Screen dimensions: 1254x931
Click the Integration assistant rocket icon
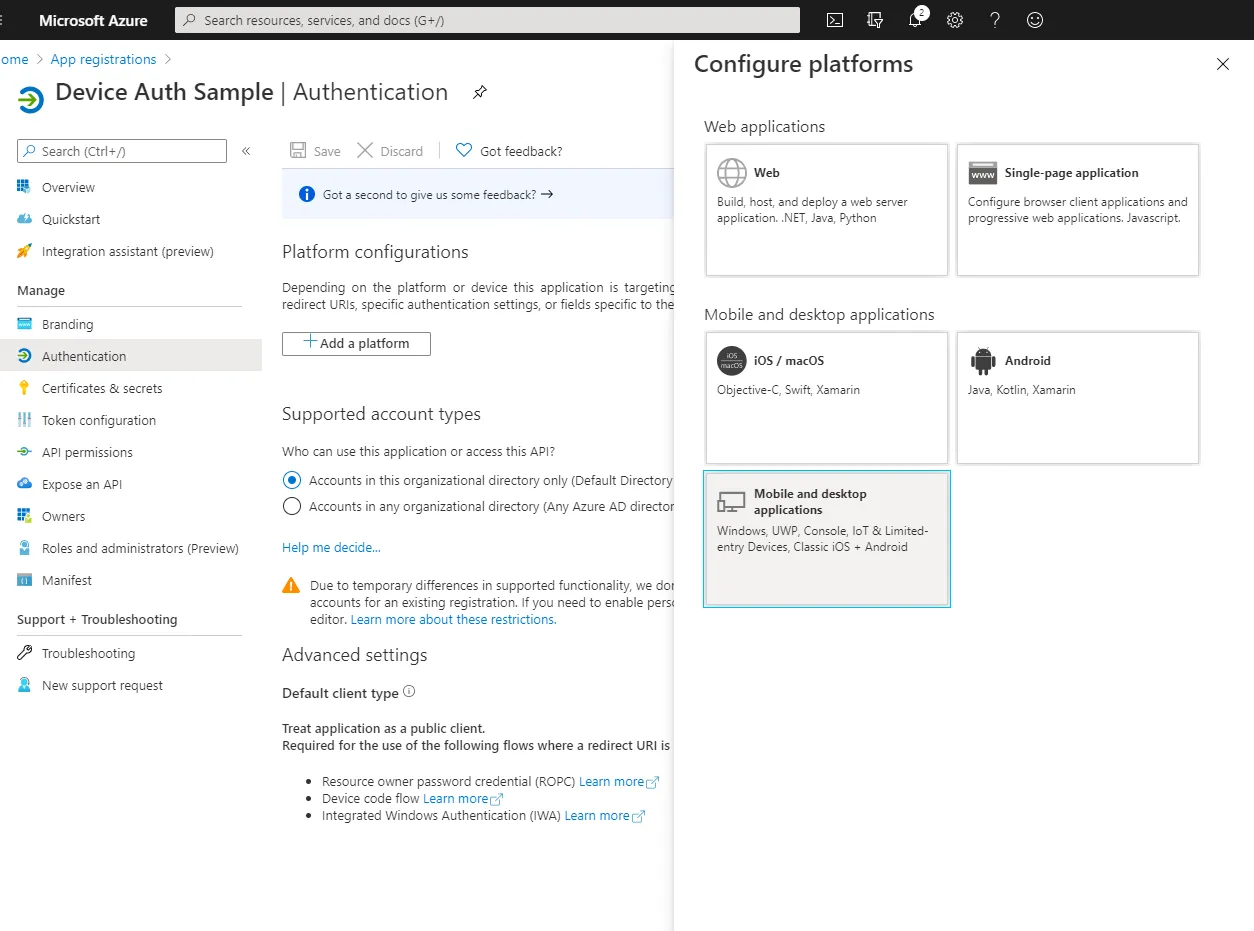[24, 251]
